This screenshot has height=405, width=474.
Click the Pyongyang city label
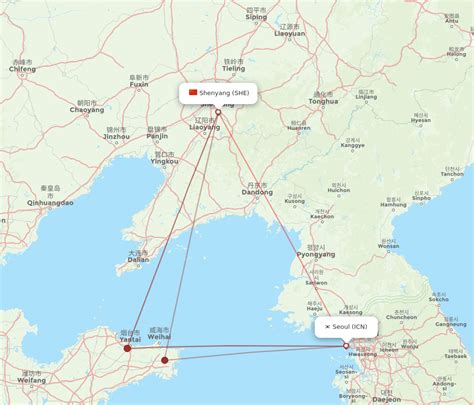point(316,254)
